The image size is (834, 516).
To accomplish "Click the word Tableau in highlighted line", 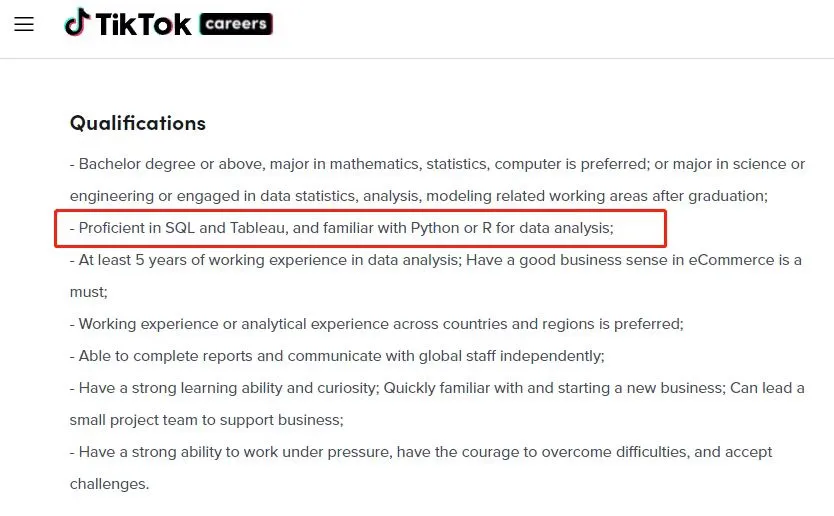I will tap(259, 228).
